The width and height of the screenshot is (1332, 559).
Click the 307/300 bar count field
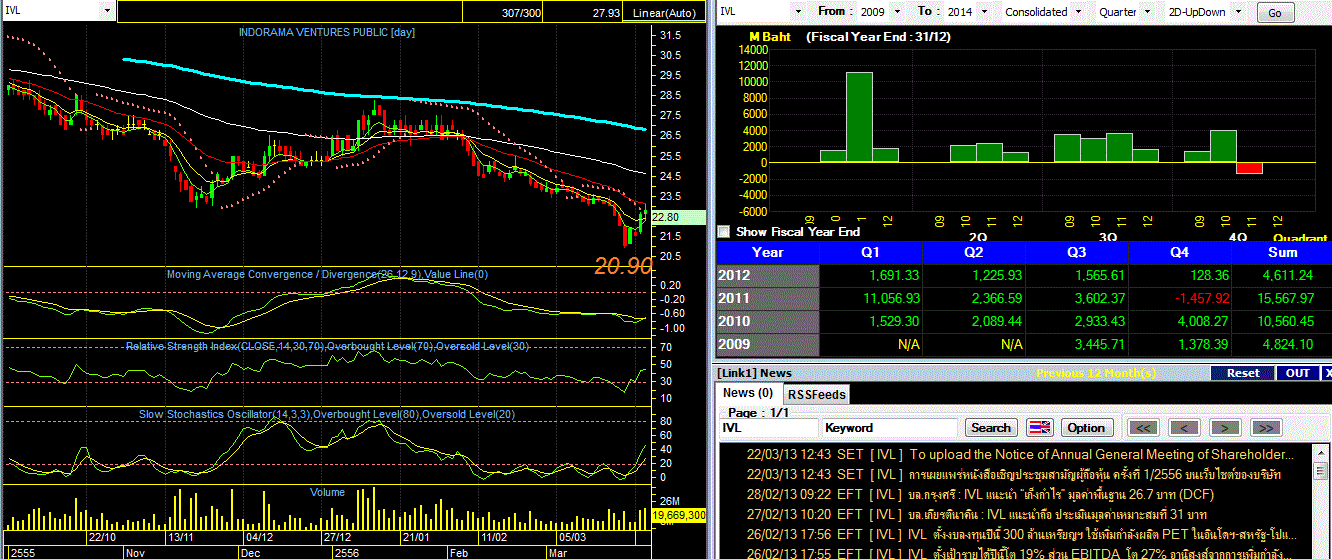coord(504,12)
